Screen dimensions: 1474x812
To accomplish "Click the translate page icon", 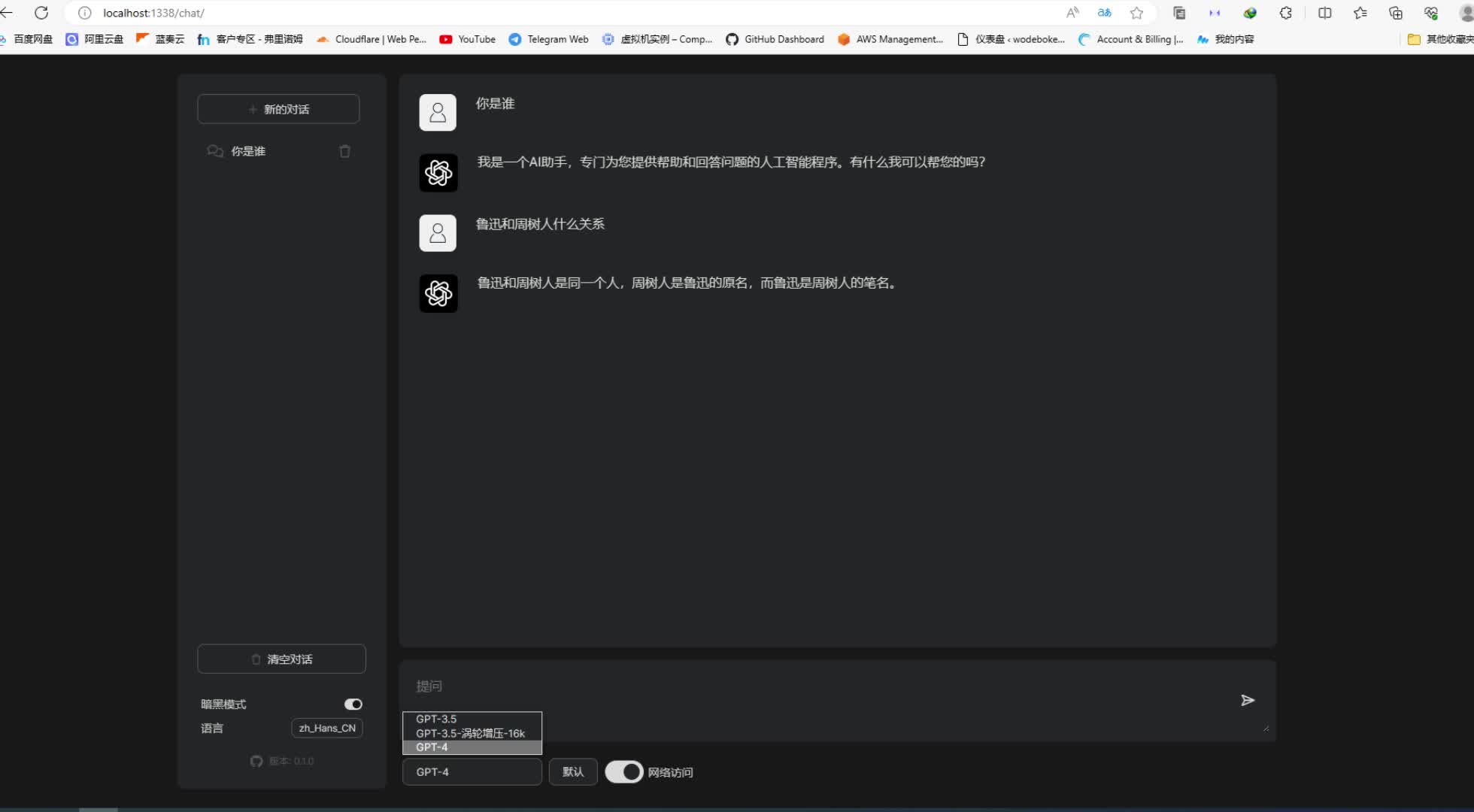I will tap(1104, 13).
